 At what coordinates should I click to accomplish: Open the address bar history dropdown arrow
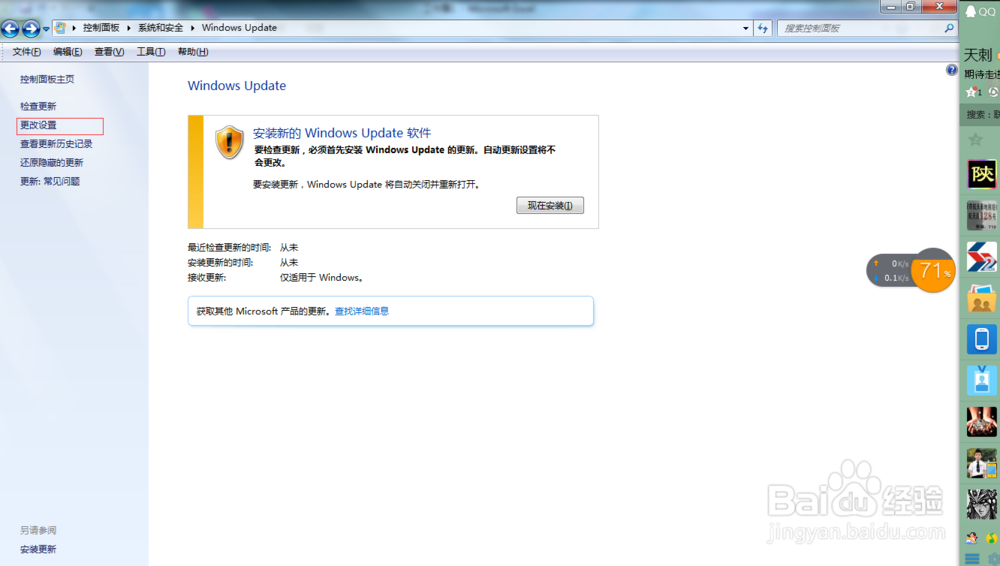746,28
